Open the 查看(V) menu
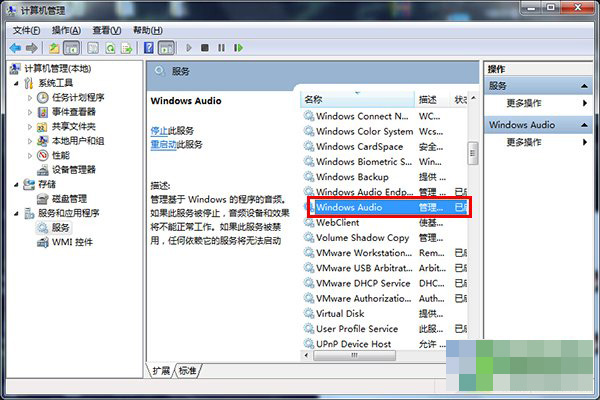The width and height of the screenshot is (600, 400). click(108, 30)
